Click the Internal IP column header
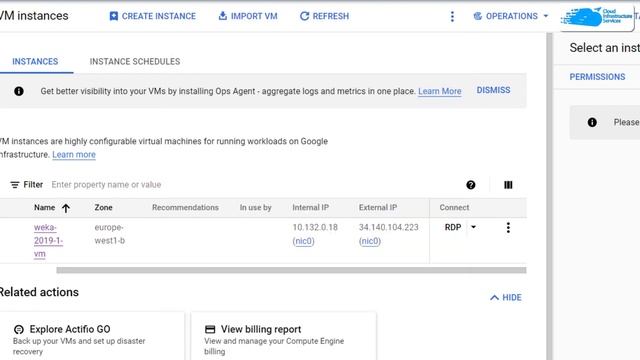This screenshot has width=640, height=360. tap(311, 207)
